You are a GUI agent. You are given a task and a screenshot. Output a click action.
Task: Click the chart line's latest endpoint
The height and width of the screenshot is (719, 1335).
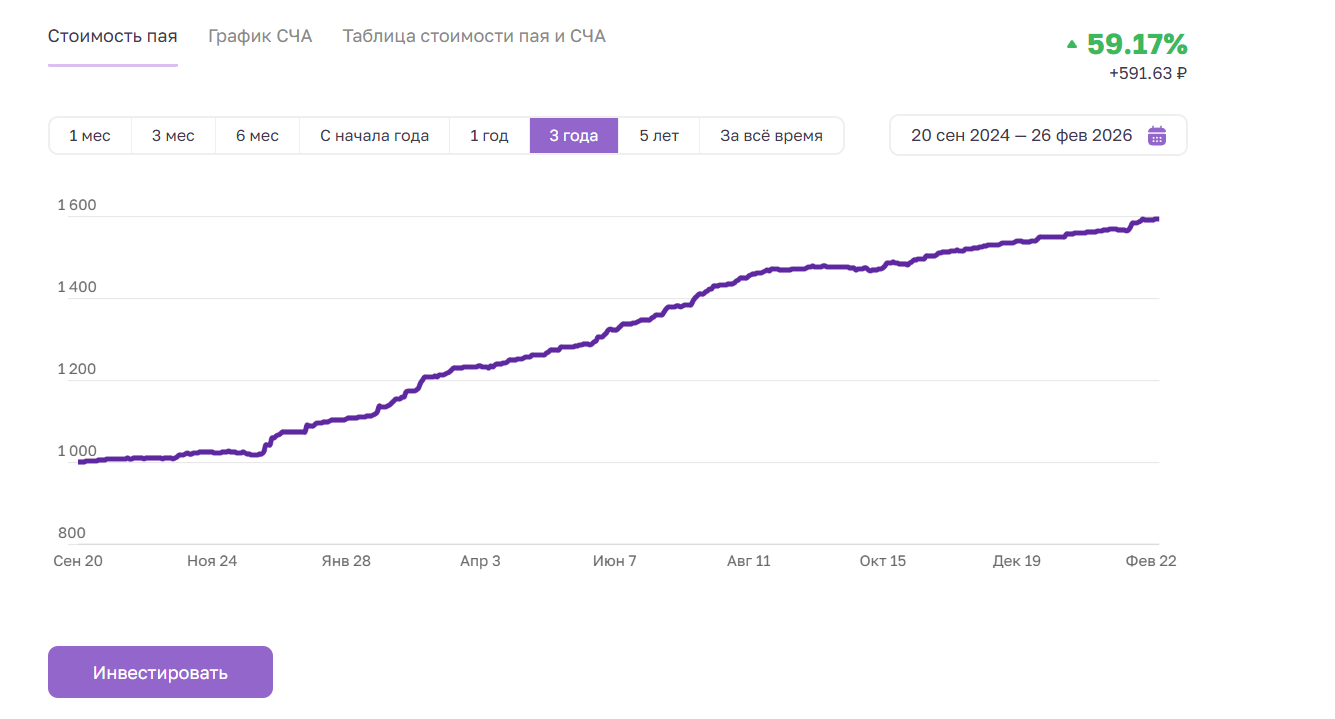(x=1157, y=219)
